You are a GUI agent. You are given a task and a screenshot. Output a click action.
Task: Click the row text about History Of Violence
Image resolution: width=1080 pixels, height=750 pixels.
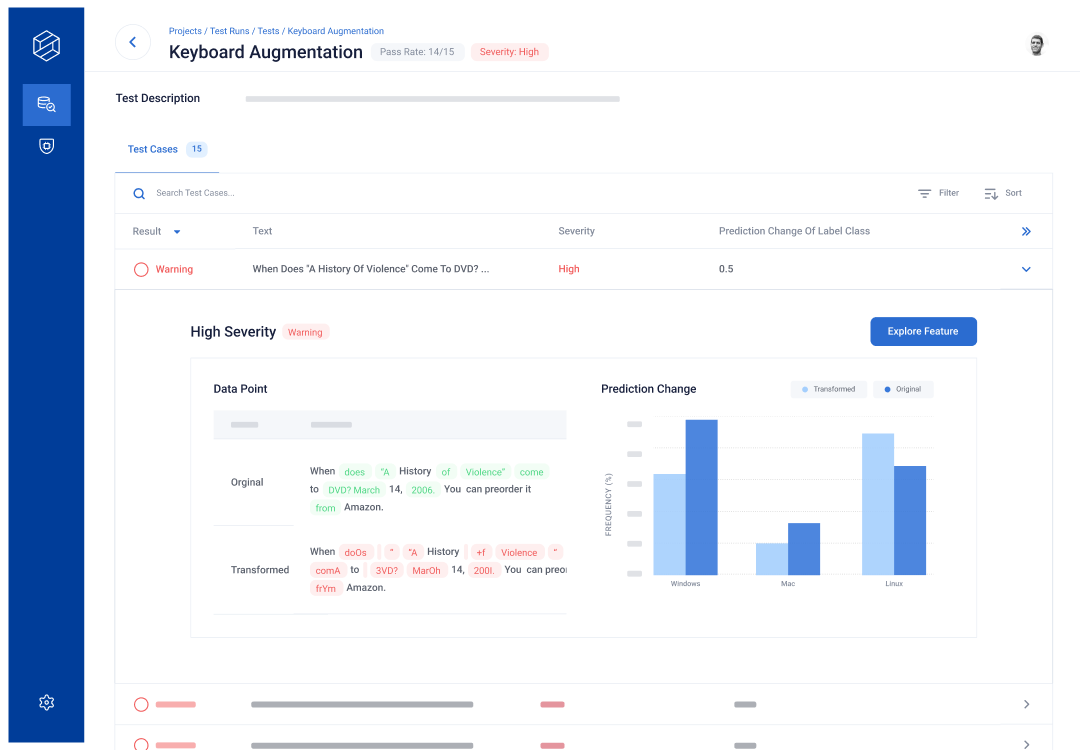click(371, 269)
